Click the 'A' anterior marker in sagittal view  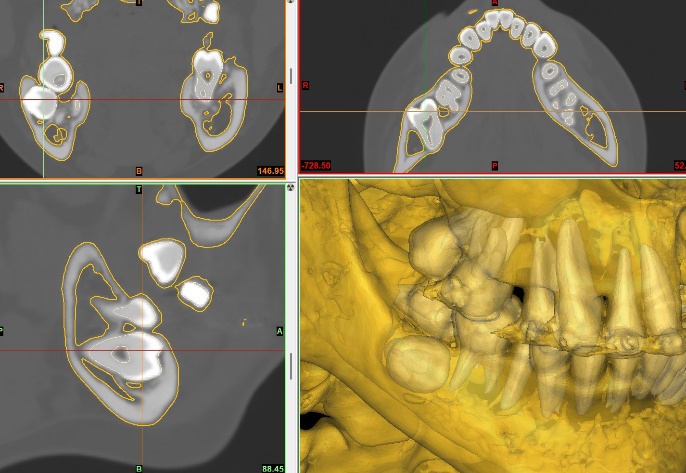pyautogui.click(x=279, y=330)
